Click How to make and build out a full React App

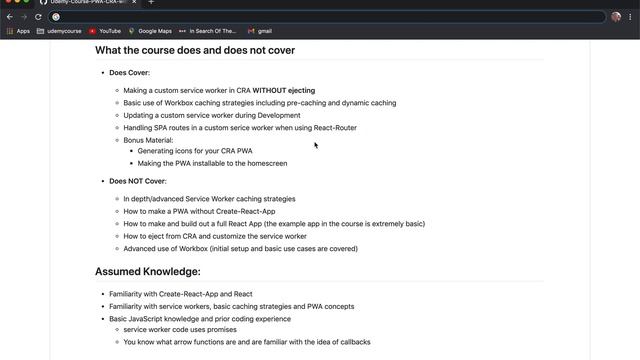click(x=274, y=224)
